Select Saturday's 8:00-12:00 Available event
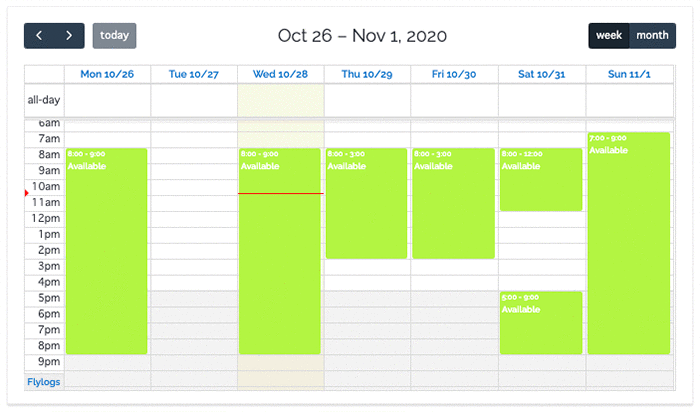The image size is (700, 412). pos(541,179)
